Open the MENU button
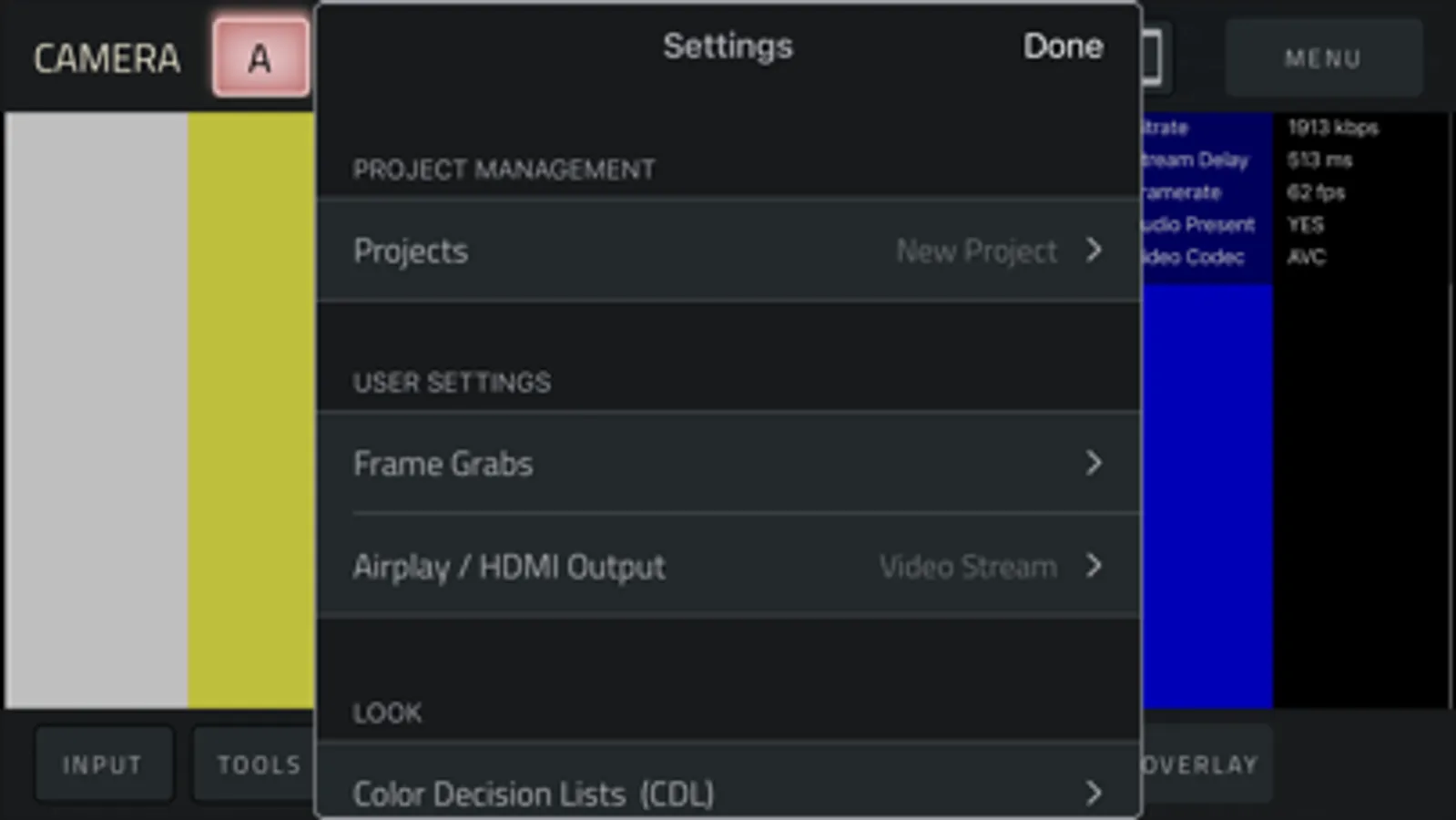This screenshot has height=820, width=1456. [1322, 58]
